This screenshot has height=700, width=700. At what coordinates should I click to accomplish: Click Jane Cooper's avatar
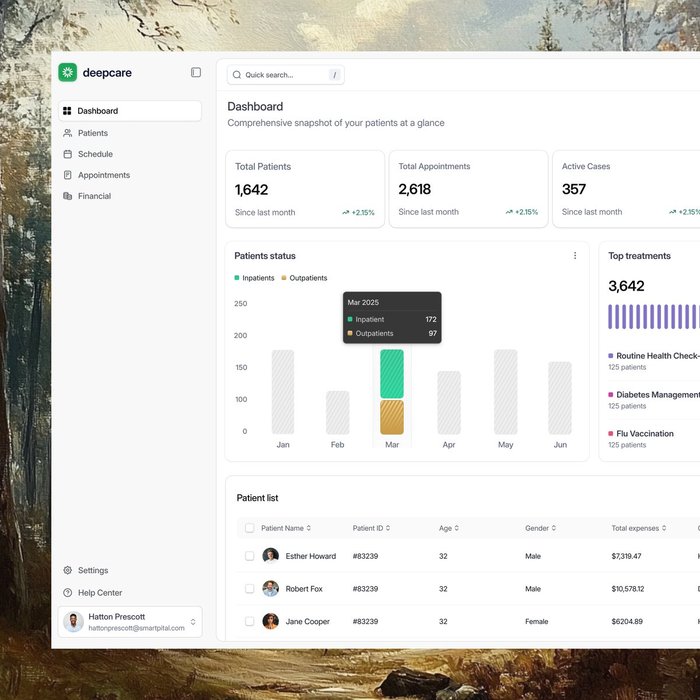pyautogui.click(x=271, y=621)
